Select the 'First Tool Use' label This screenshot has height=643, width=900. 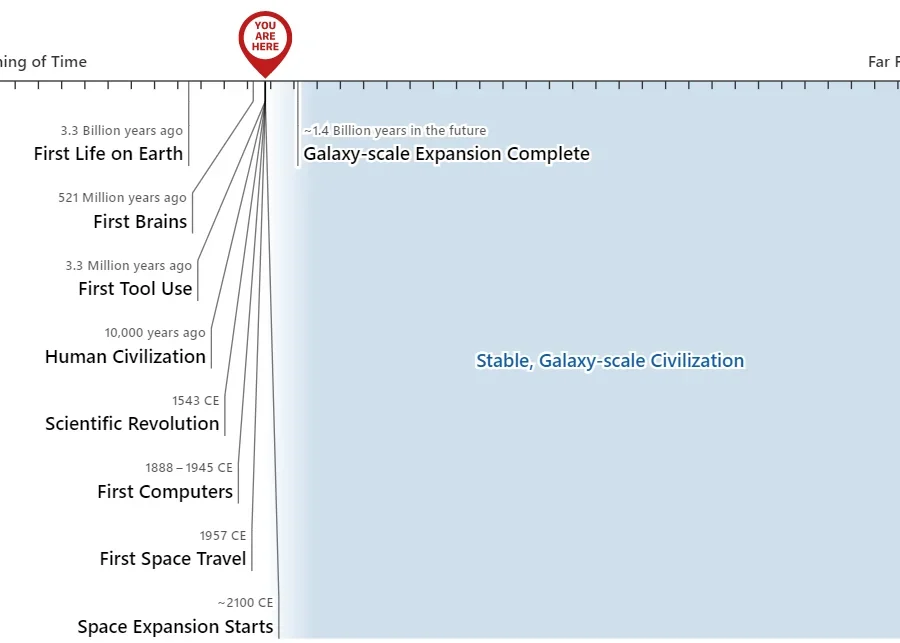pos(135,289)
